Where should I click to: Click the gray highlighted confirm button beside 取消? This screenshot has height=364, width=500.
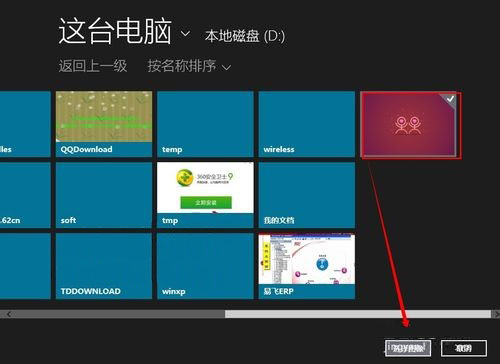(x=408, y=348)
